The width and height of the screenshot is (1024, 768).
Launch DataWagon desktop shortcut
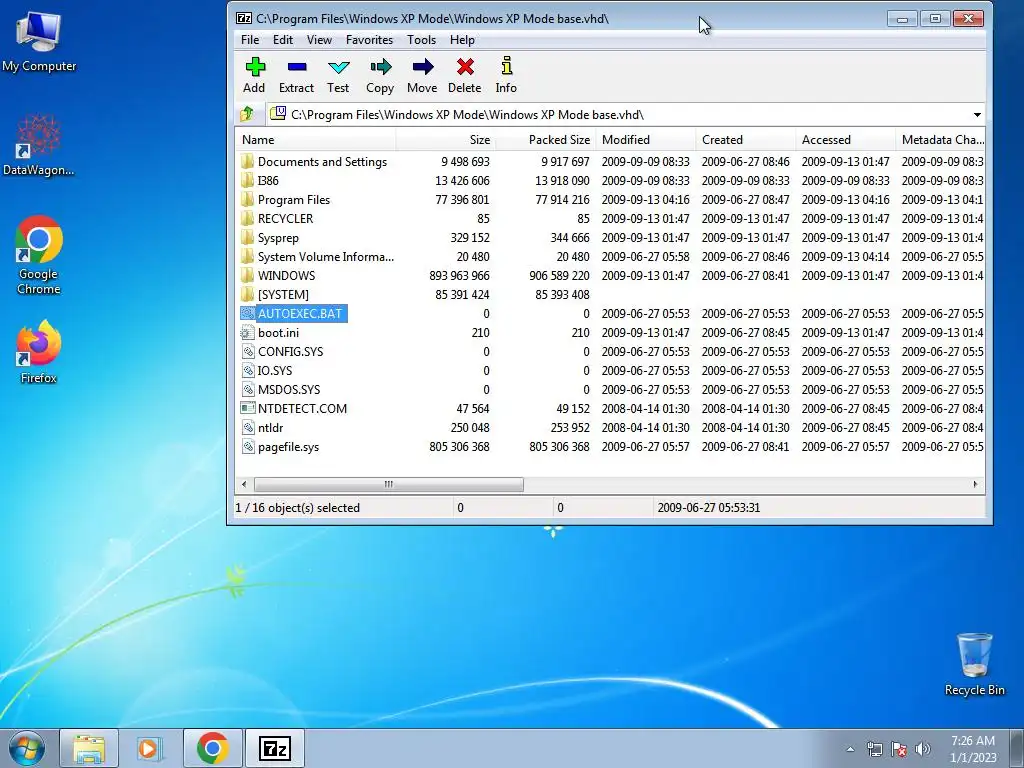pos(39,145)
